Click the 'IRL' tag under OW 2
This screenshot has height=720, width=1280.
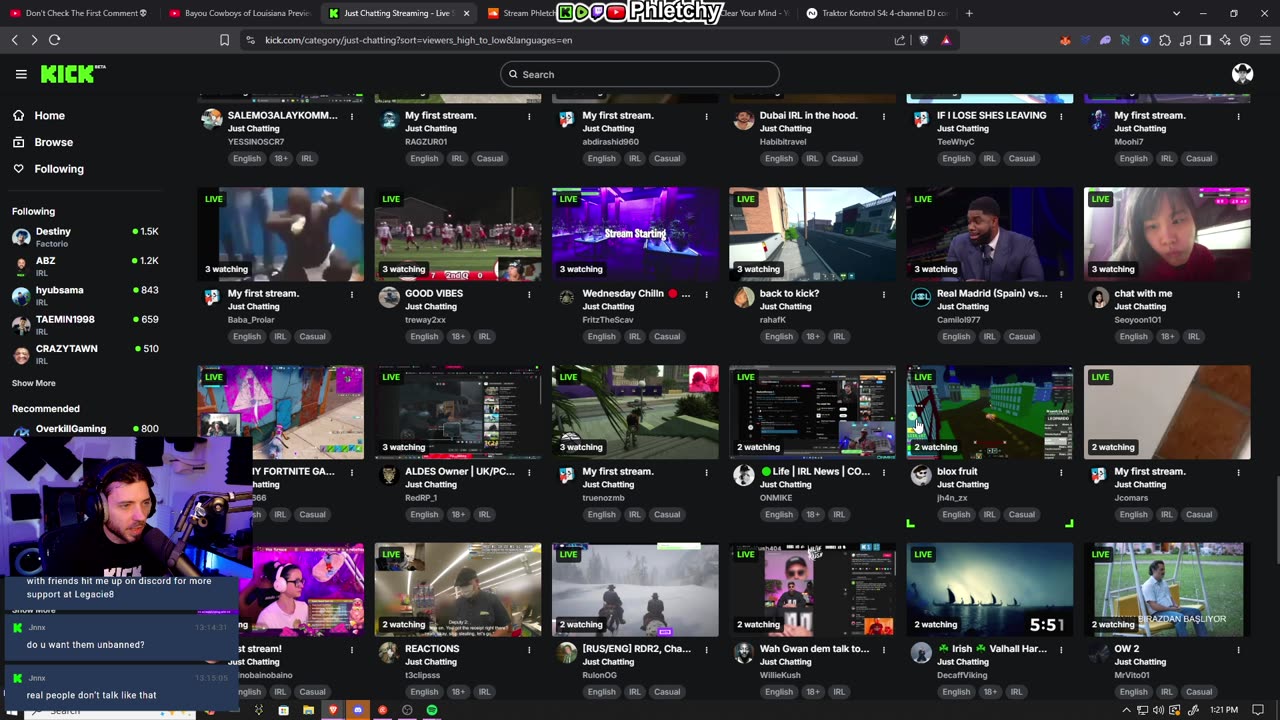[x=1167, y=692]
